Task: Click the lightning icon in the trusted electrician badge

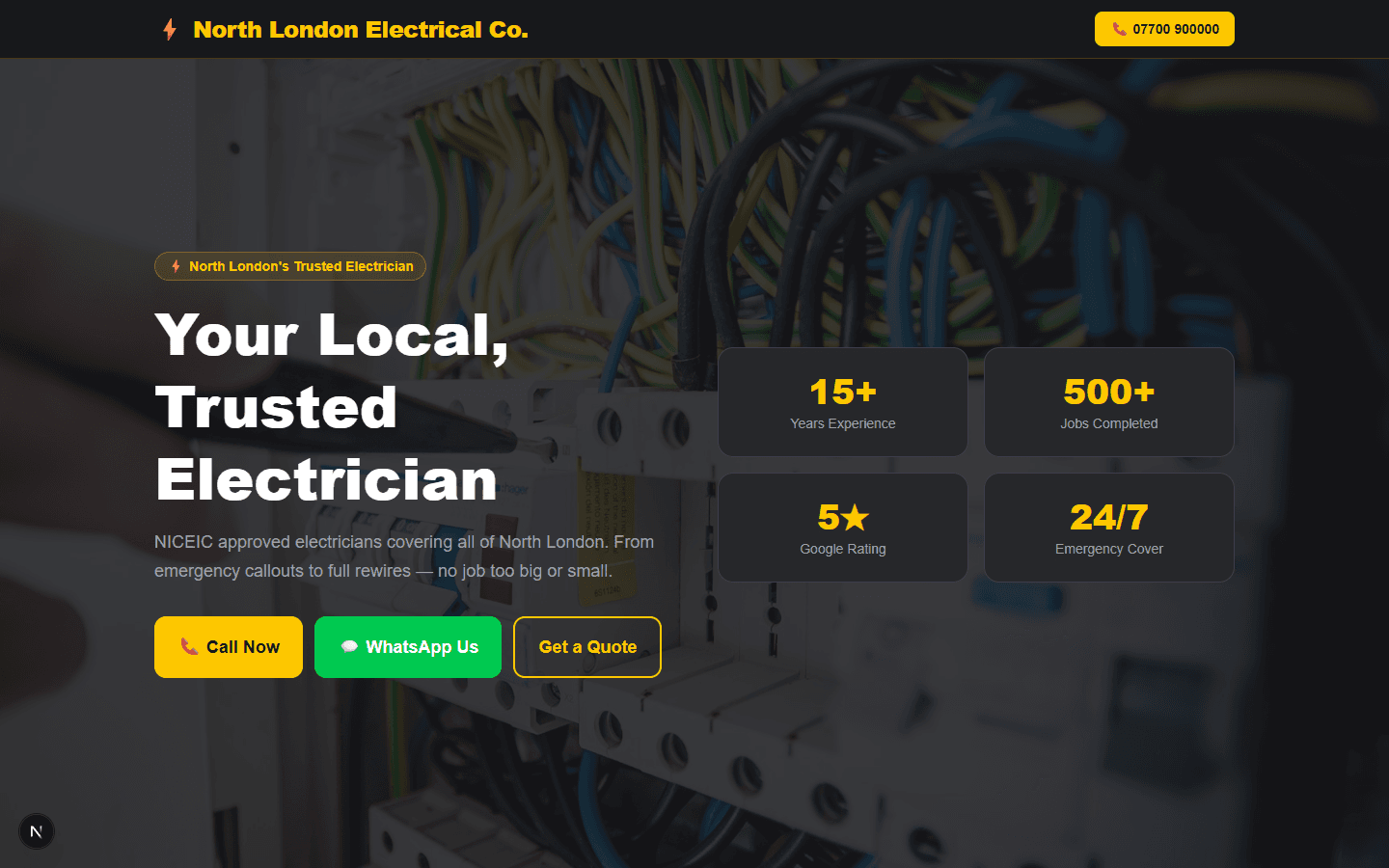Action: [x=176, y=266]
